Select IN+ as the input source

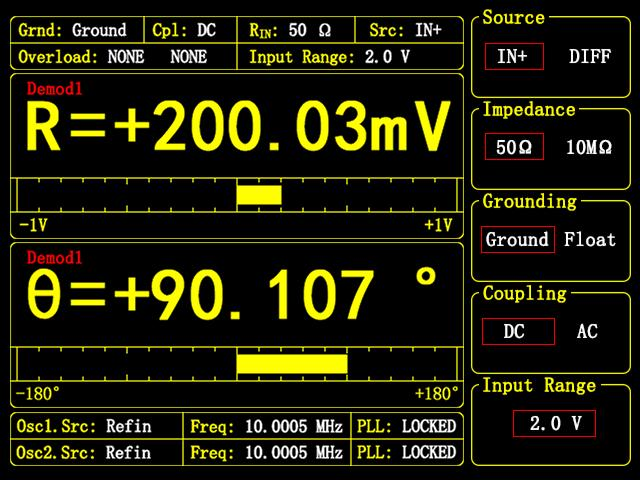point(512,57)
